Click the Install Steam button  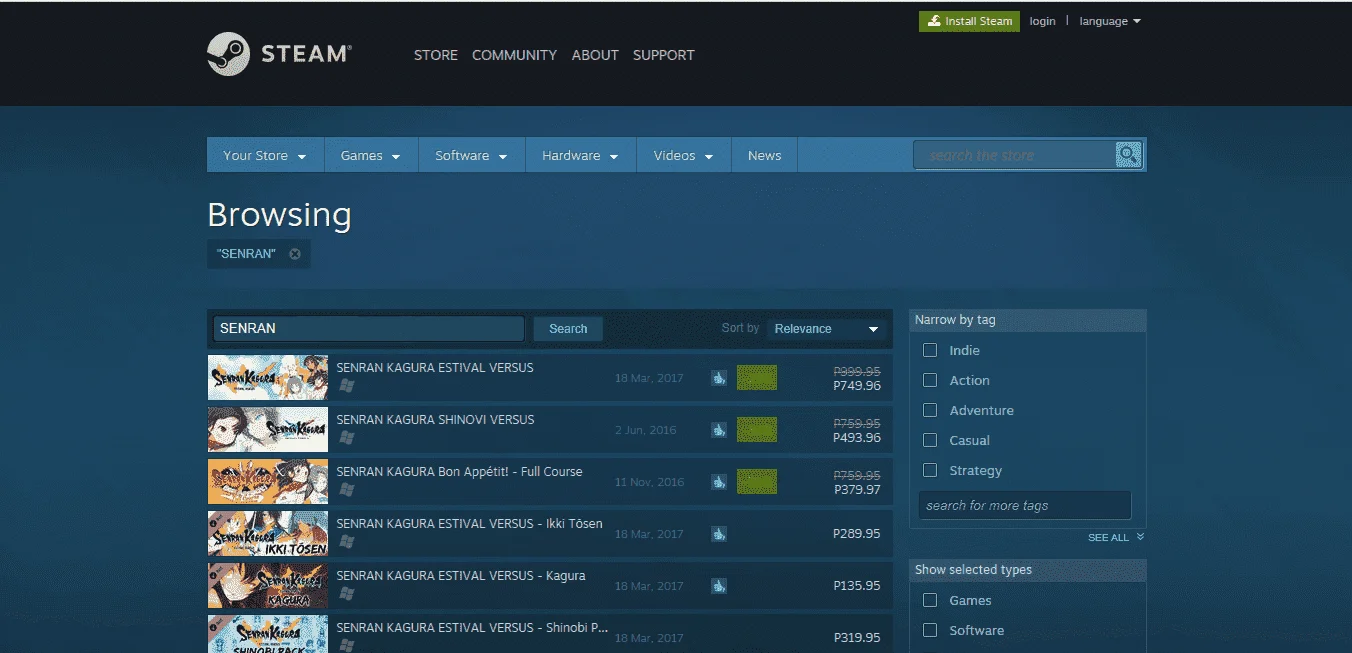tap(969, 21)
